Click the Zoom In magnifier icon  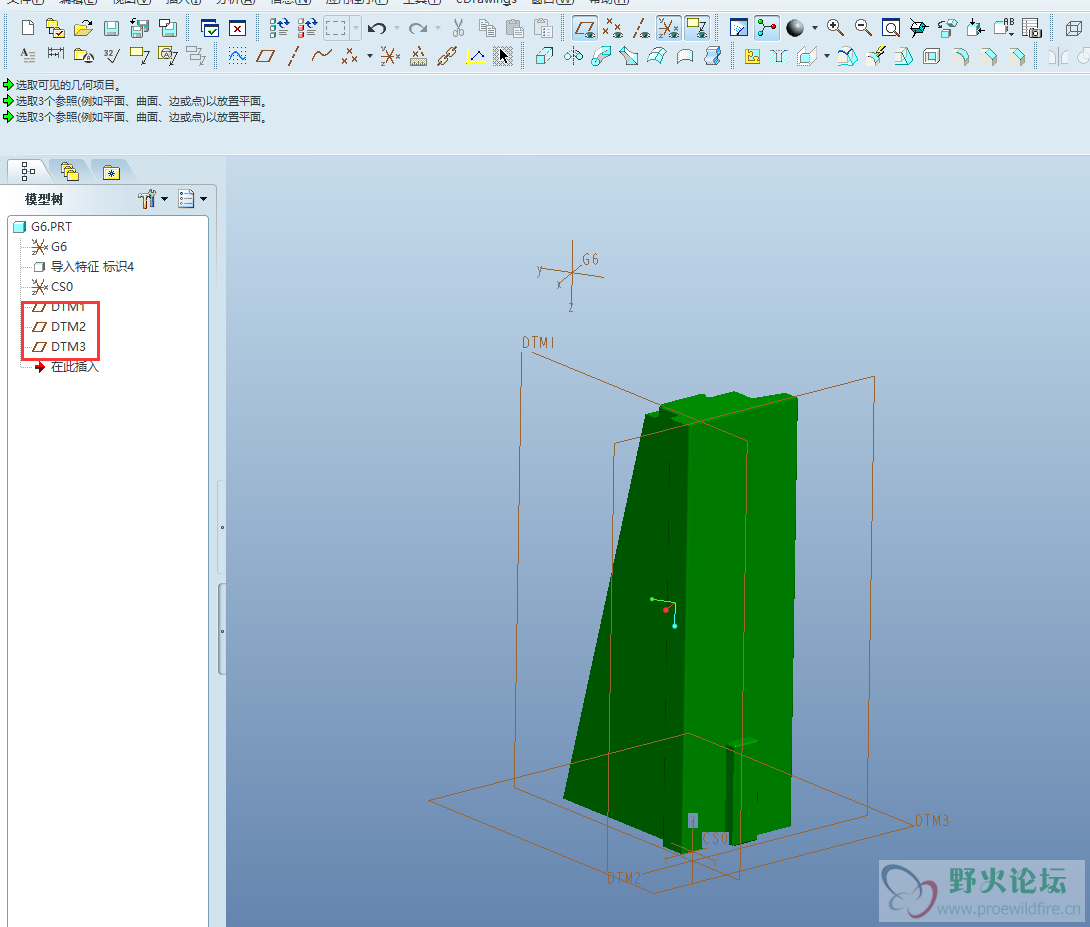(x=835, y=28)
